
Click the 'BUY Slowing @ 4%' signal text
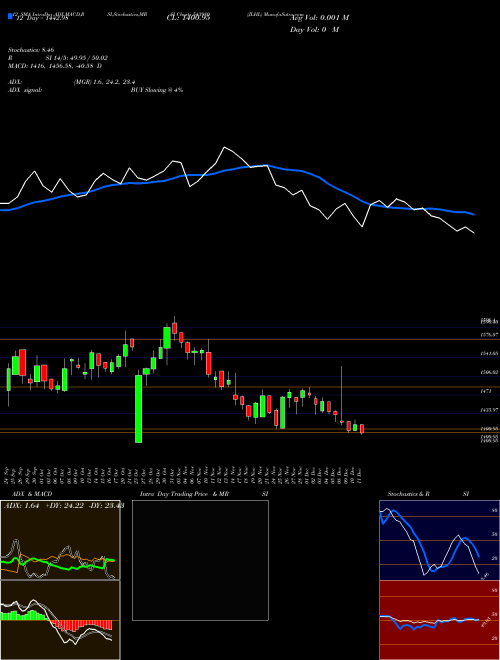(x=157, y=90)
